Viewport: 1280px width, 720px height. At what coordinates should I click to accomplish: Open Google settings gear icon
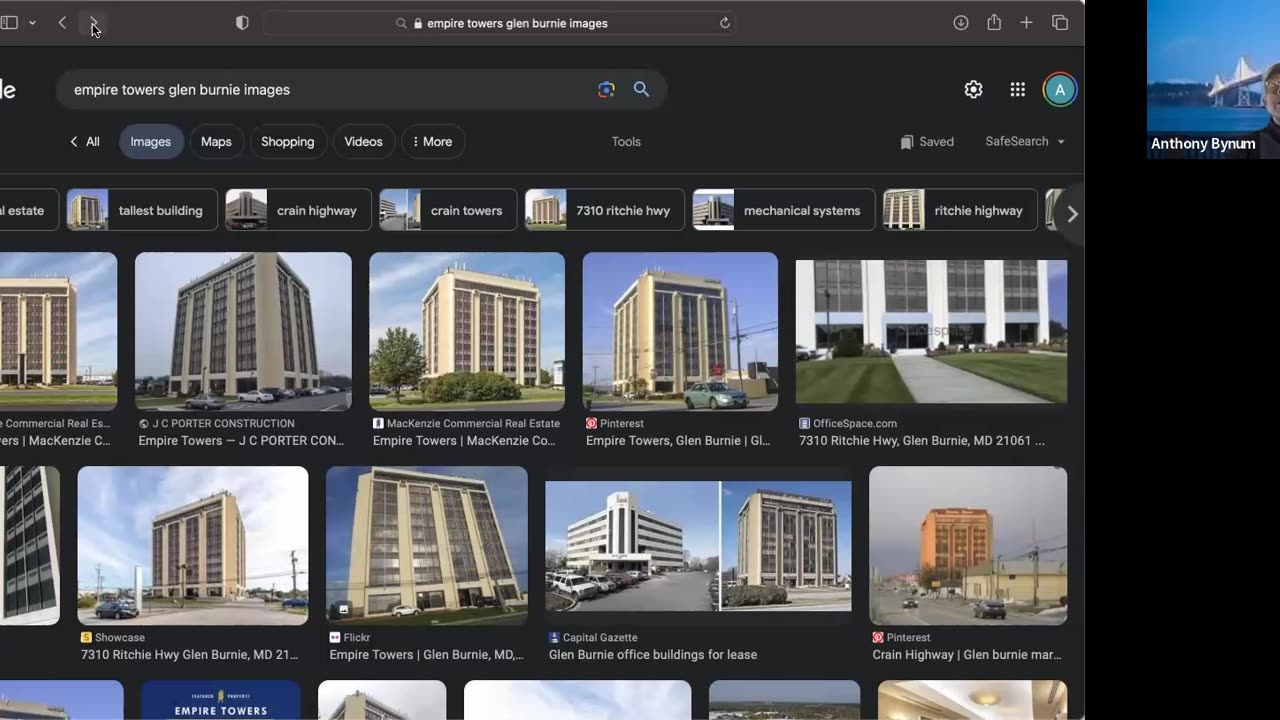coord(973,90)
